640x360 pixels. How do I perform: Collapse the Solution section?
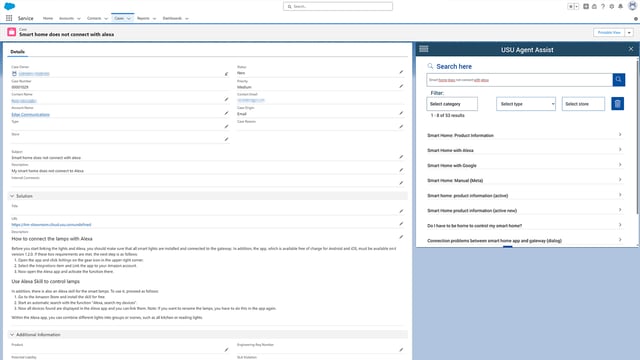[x=12, y=196]
